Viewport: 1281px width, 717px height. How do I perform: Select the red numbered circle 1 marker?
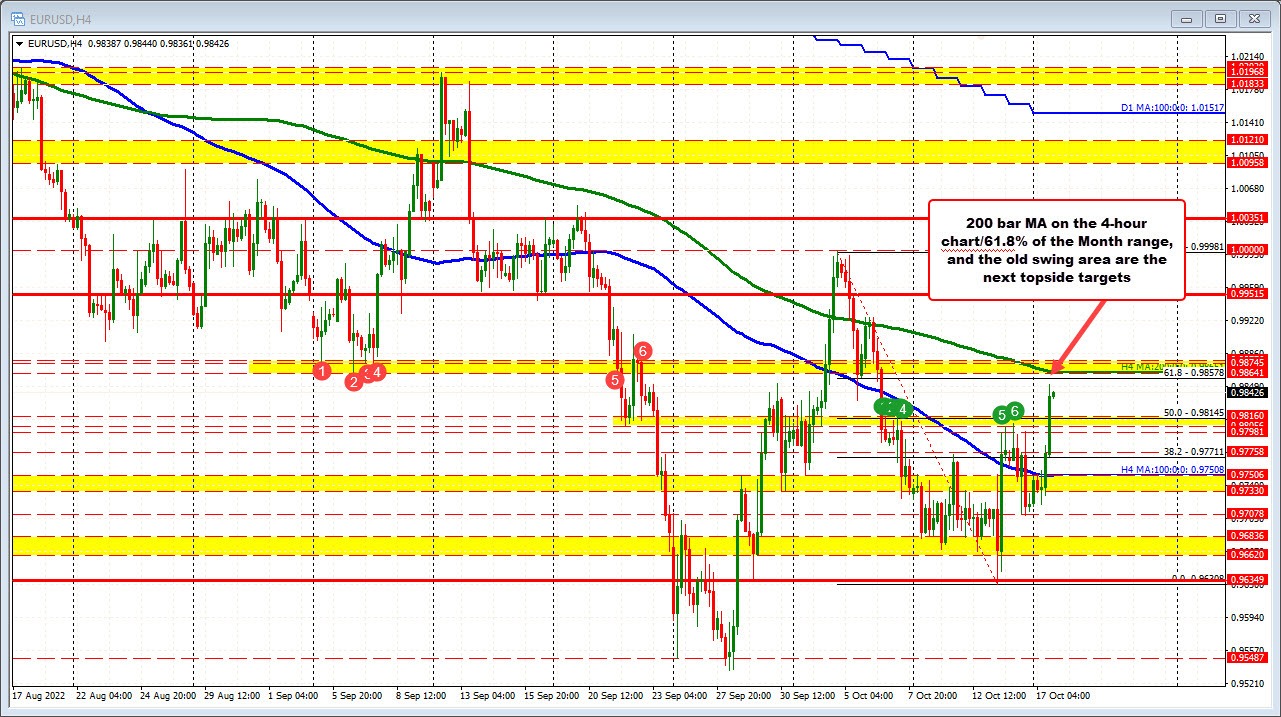[x=322, y=371]
